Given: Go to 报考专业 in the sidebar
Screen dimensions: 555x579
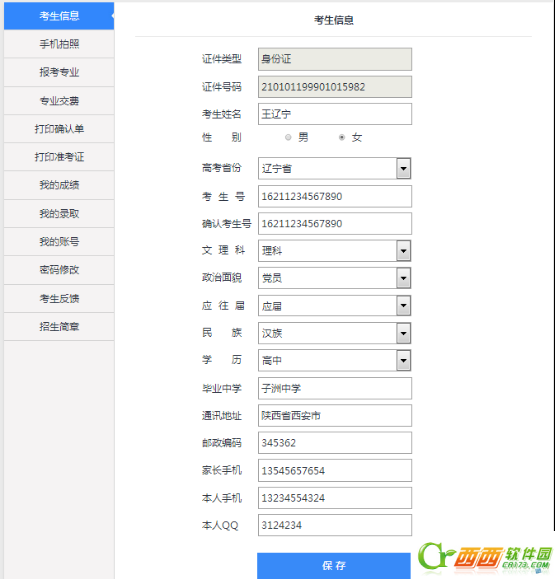Looking at the screenshot, I should point(59,72).
